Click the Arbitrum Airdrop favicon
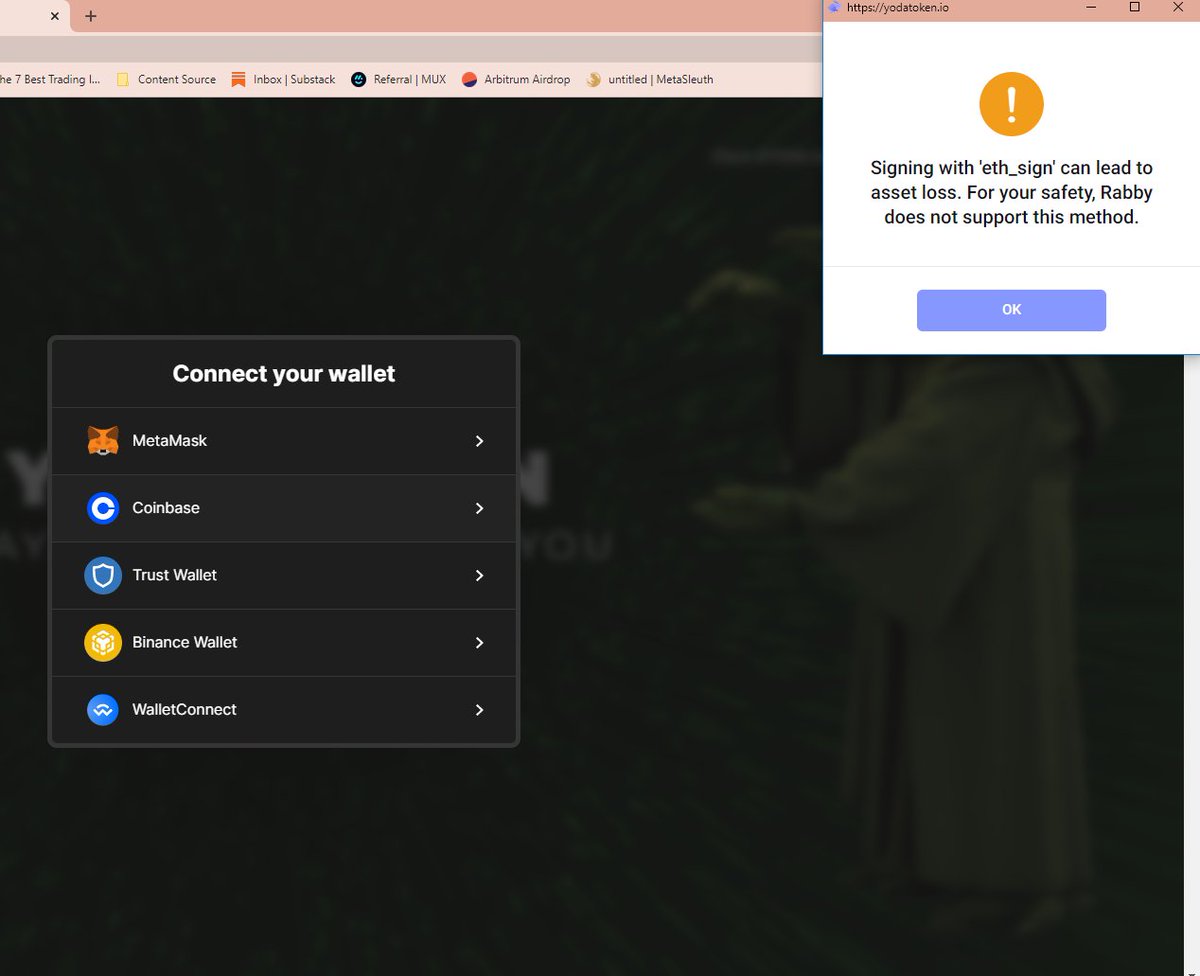The height and width of the screenshot is (976, 1200). point(469,80)
